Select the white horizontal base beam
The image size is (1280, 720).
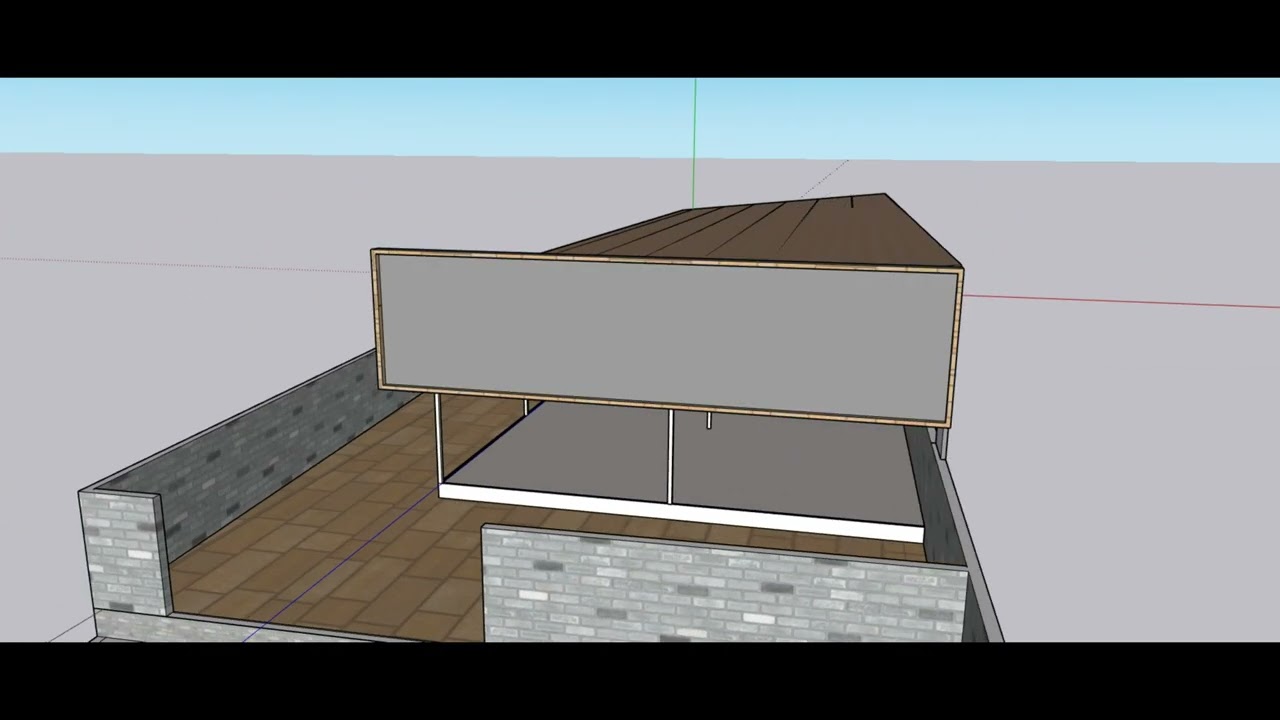point(680,511)
